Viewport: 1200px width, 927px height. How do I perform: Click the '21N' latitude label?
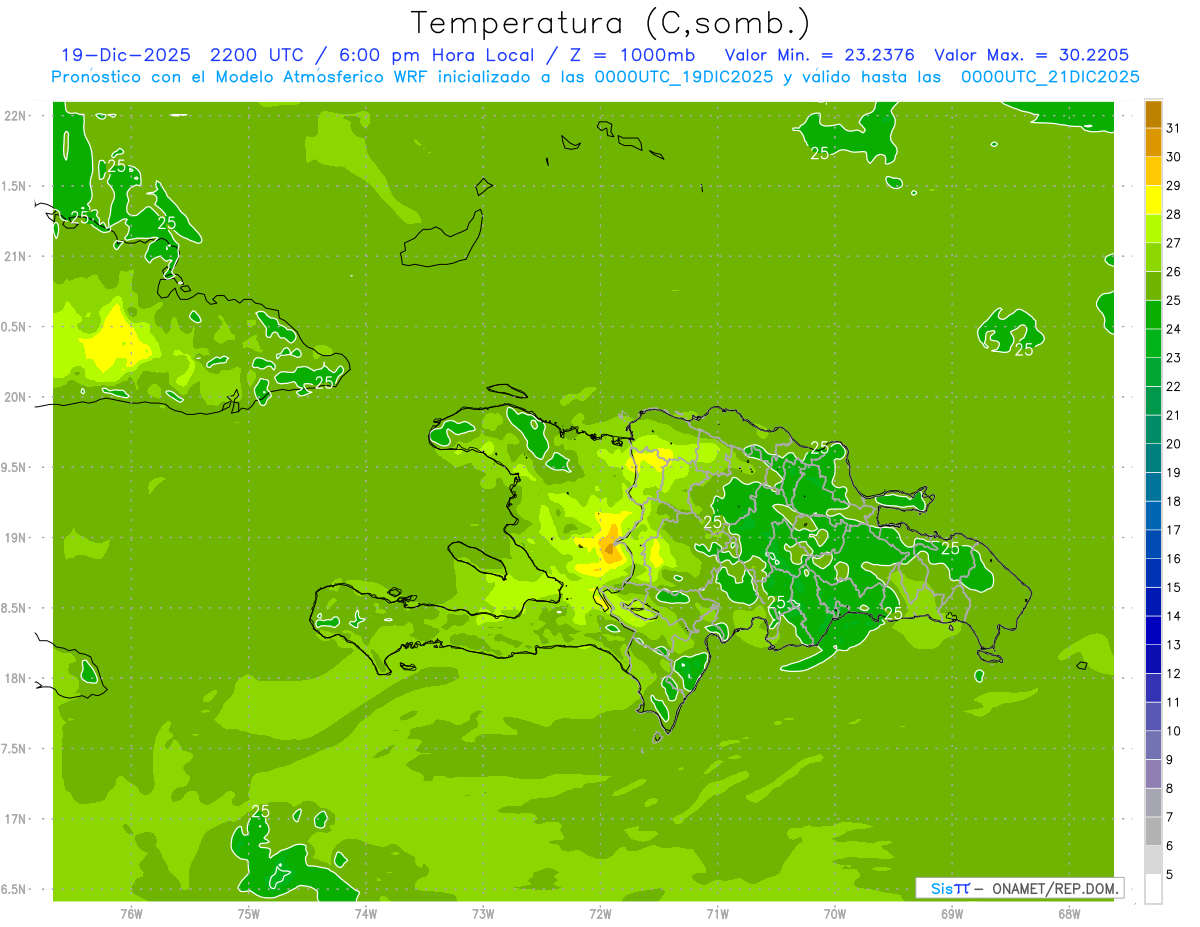[x=16, y=256]
